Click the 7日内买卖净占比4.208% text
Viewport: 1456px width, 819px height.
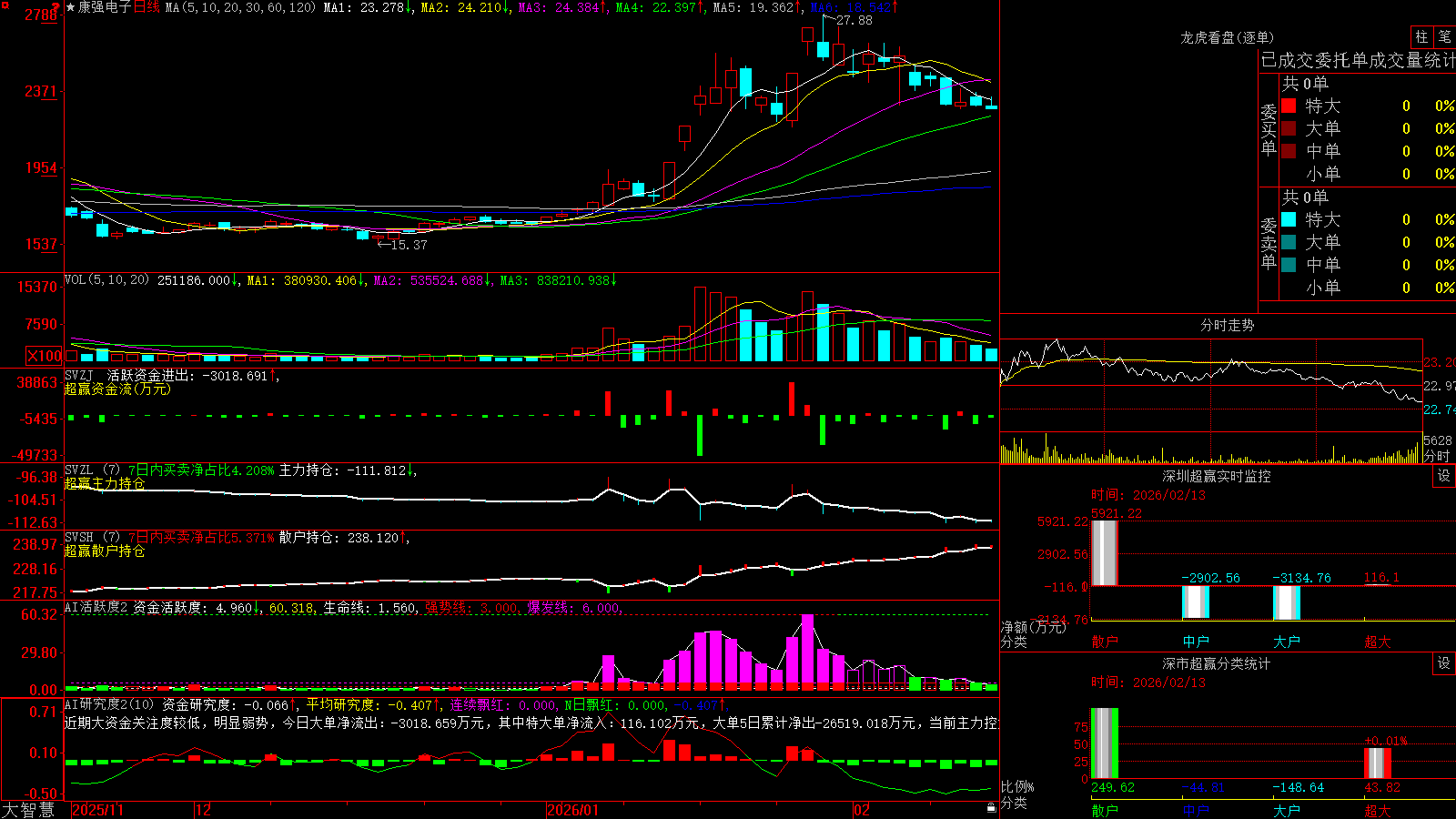coord(201,470)
